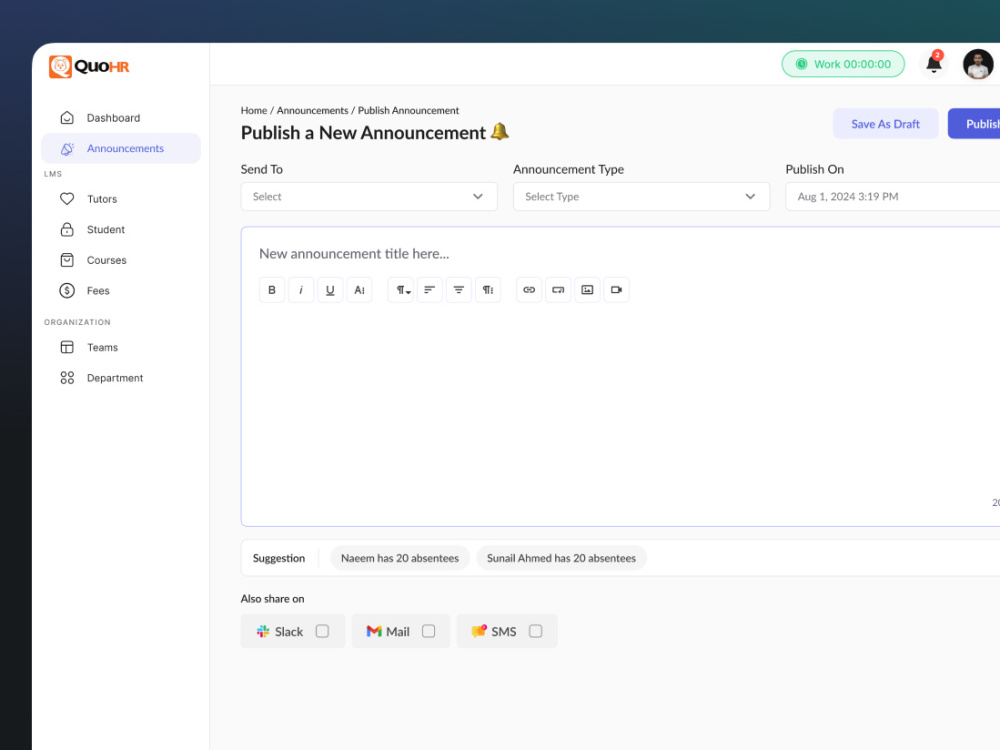This screenshot has width=1000, height=750.
Task: Open the paragraph format dropdown
Action: click(x=401, y=290)
